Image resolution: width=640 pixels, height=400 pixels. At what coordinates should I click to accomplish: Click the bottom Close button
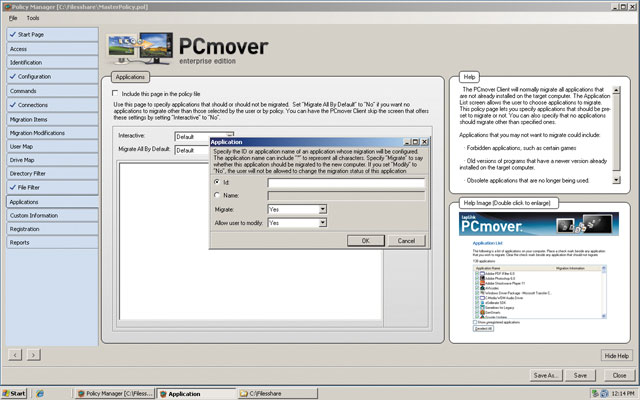(x=619, y=375)
